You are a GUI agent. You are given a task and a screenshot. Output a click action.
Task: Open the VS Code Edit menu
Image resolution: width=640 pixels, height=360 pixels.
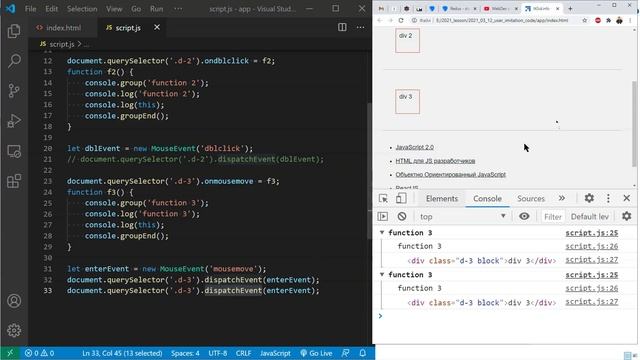[51, 9]
